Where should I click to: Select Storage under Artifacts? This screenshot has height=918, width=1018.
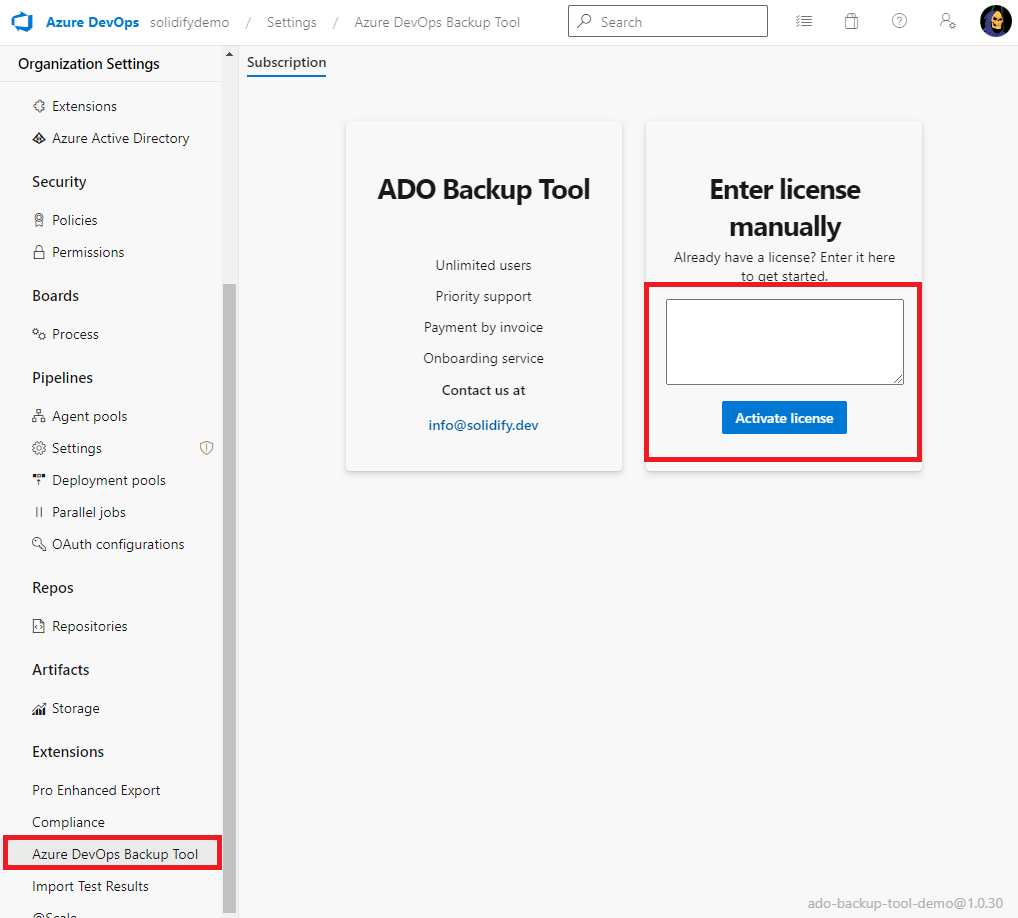[74, 708]
